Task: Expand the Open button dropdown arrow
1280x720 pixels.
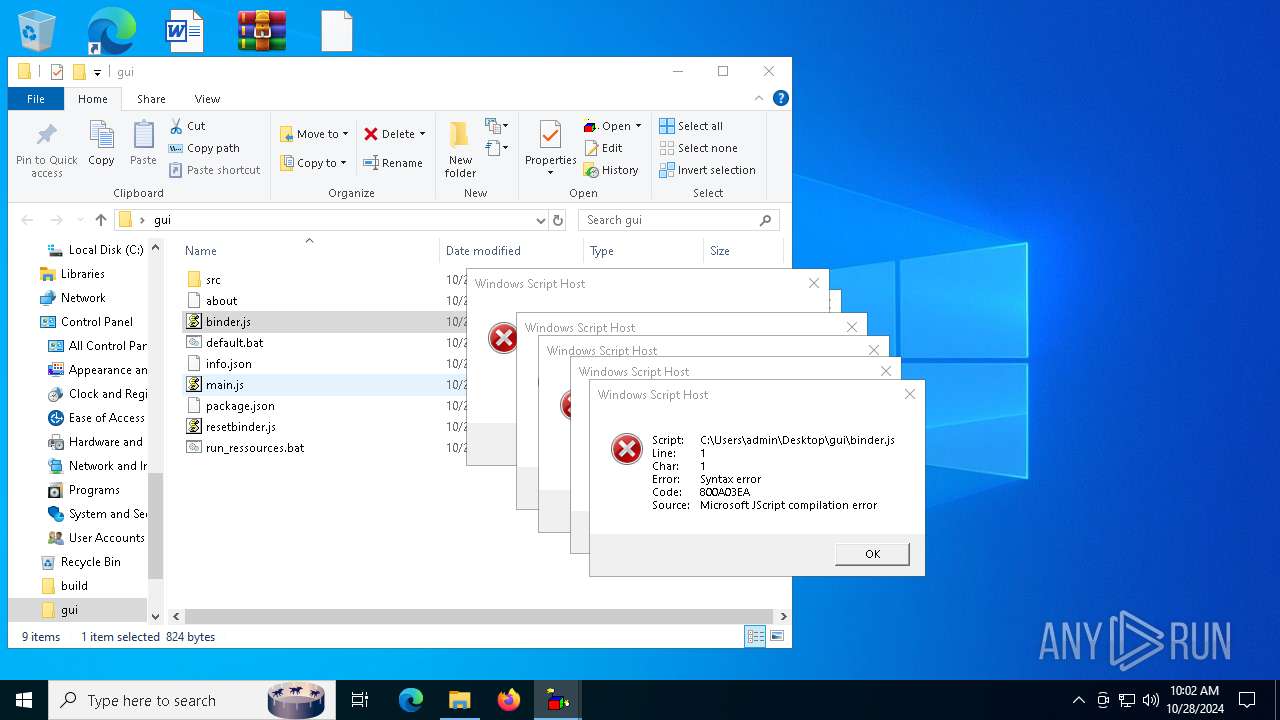Action: [638, 126]
